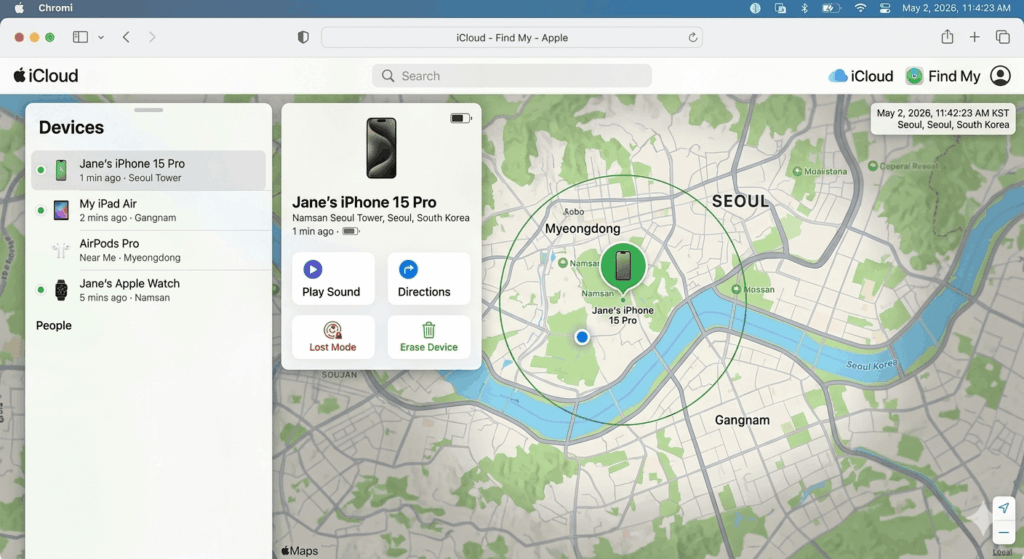Click the Apple iCloud logo
1024x559 pixels.
point(46,76)
